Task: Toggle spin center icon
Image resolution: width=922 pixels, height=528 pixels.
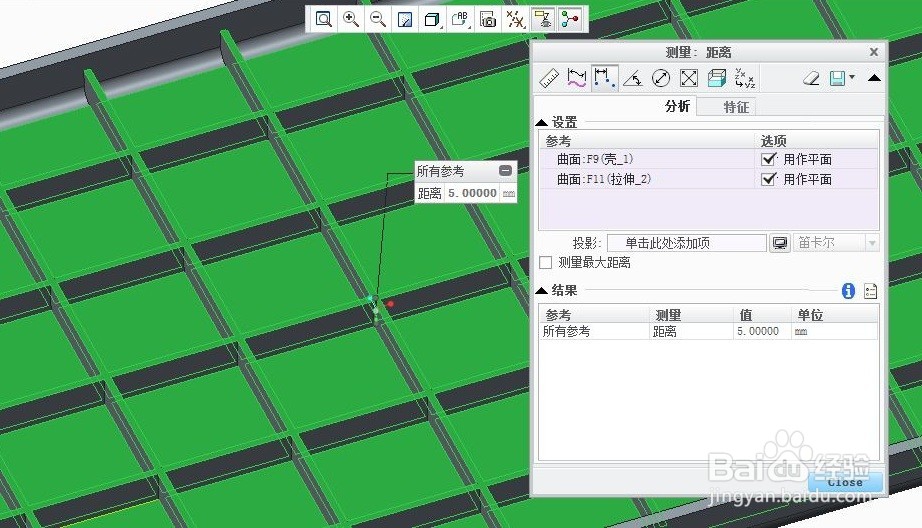Action: (570, 19)
